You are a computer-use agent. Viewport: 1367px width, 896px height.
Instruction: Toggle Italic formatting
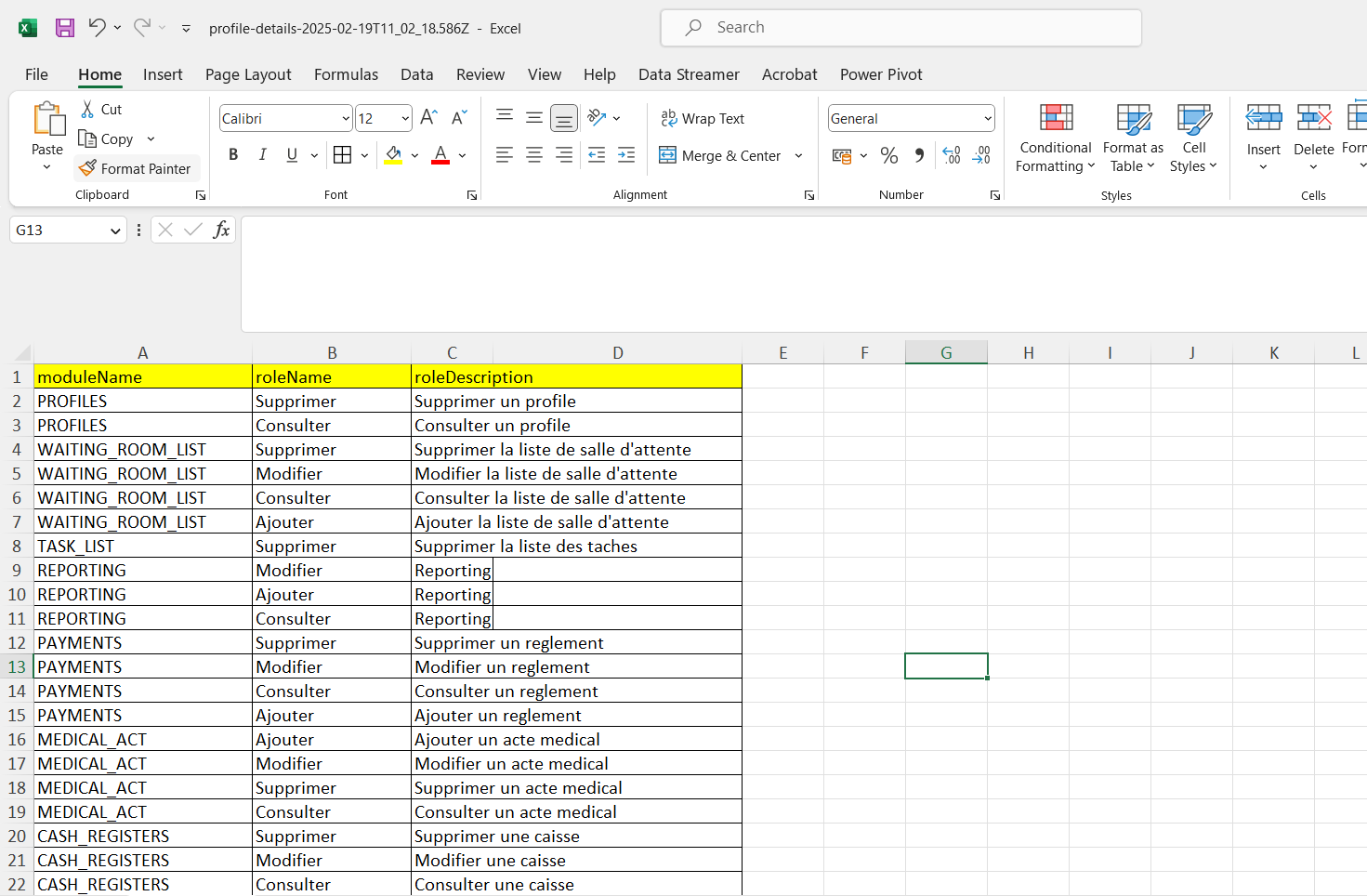tap(263, 155)
